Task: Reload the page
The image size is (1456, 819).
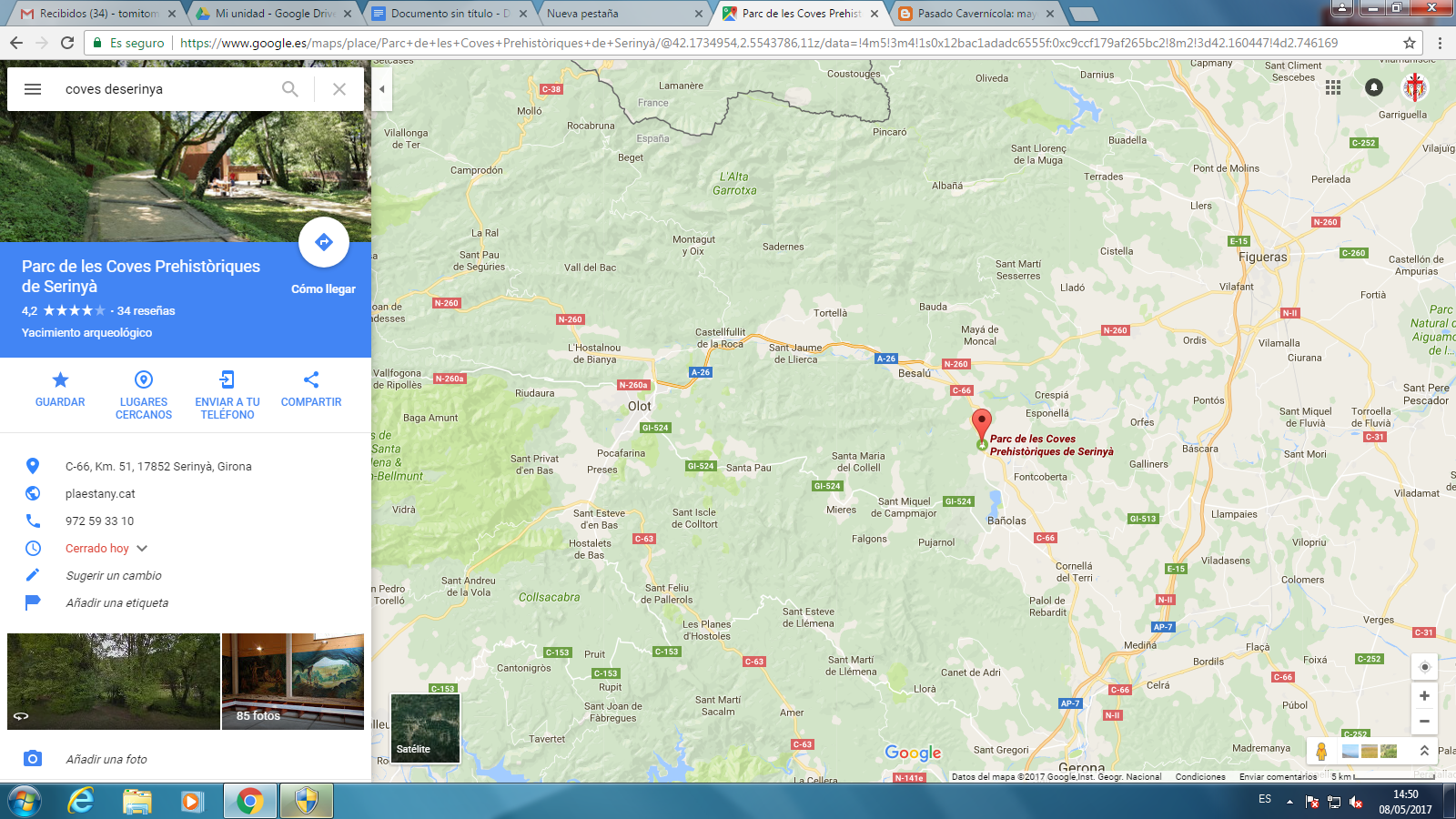Action: pyautogui.click(x=67, y=43)
